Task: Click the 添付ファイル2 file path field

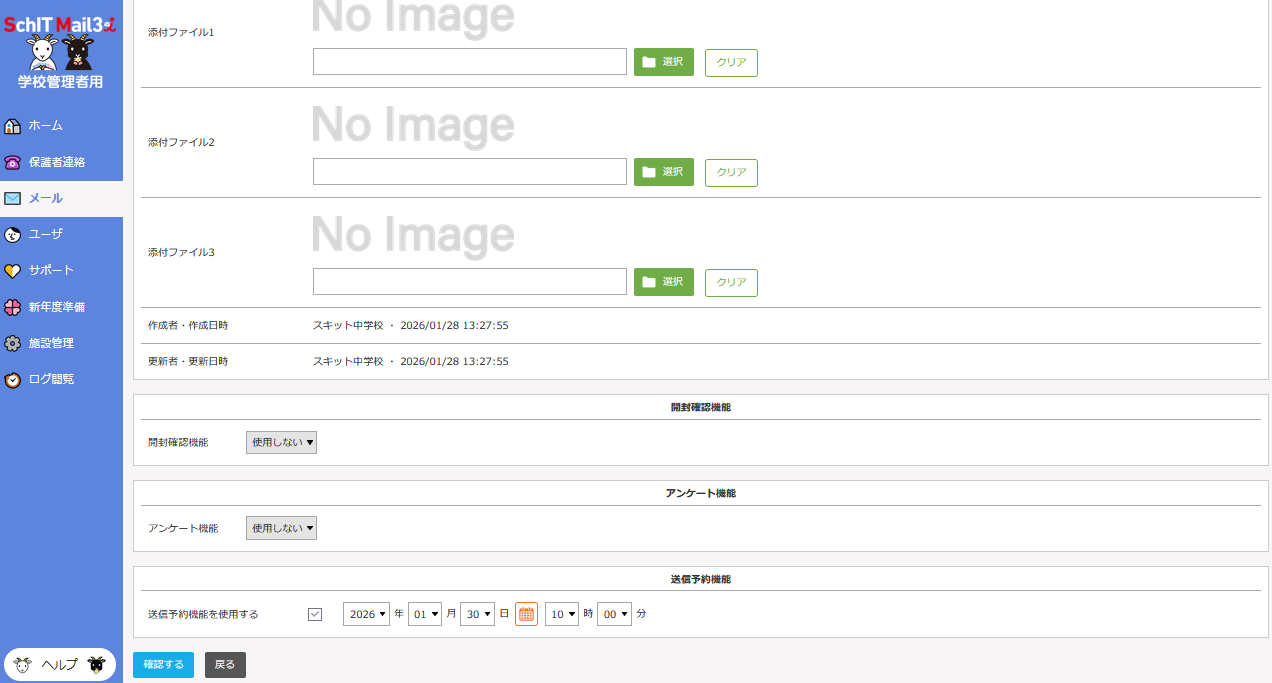Action: (469, 172)
